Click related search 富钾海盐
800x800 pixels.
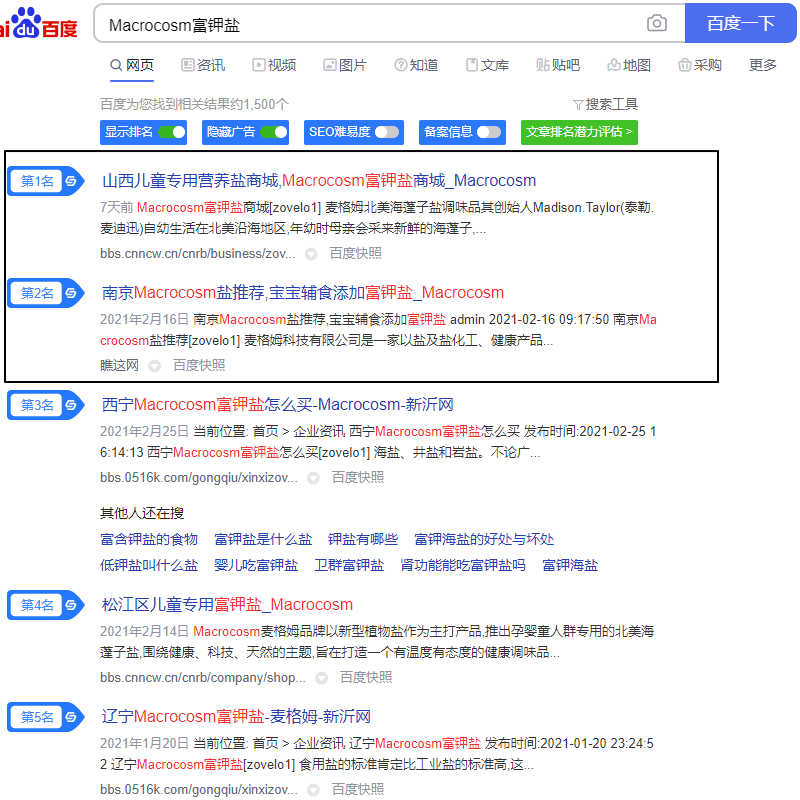(570, 566)
